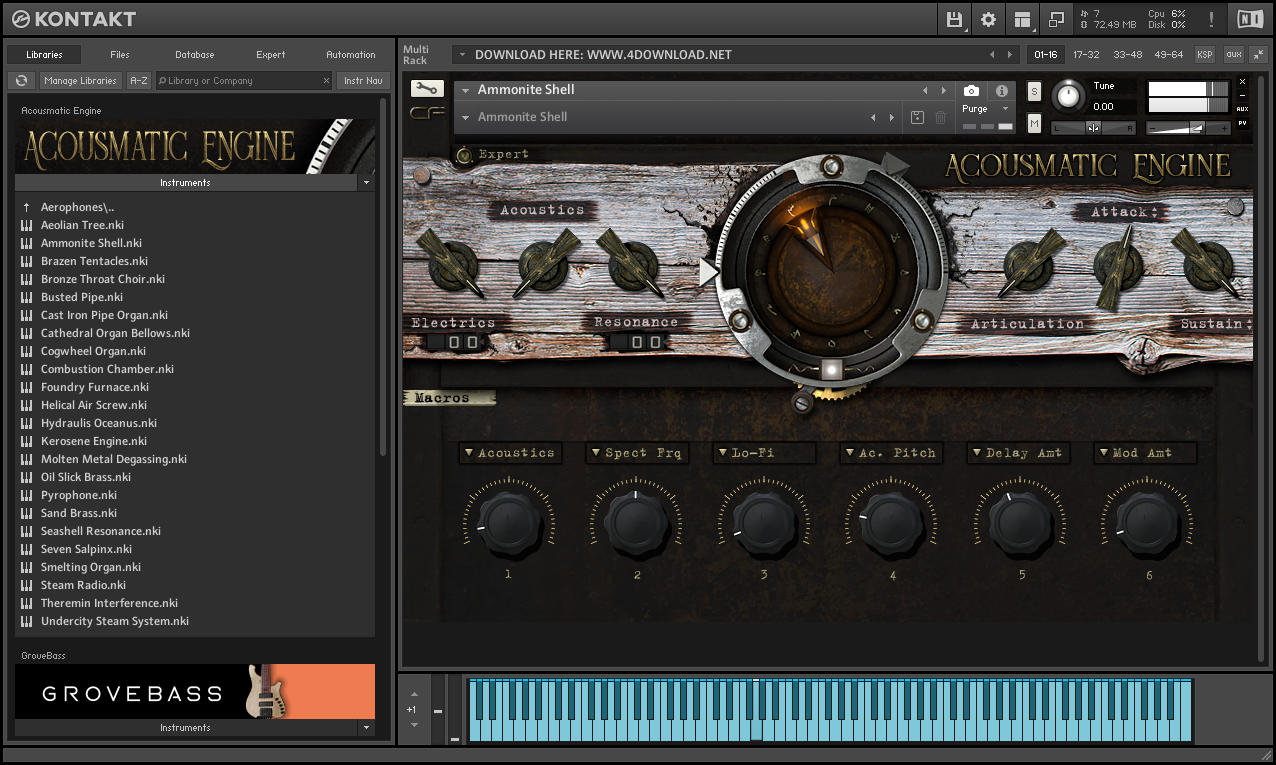Clear the library search field with X

tap(326, 81)
